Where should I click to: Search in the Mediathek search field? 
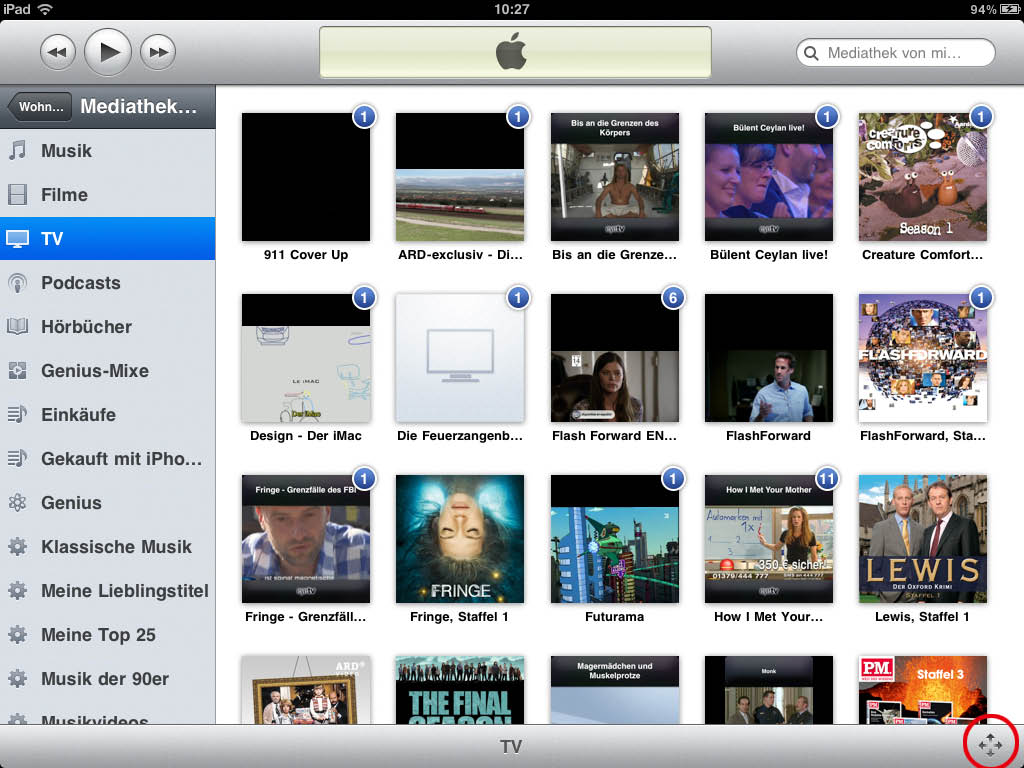895,53
